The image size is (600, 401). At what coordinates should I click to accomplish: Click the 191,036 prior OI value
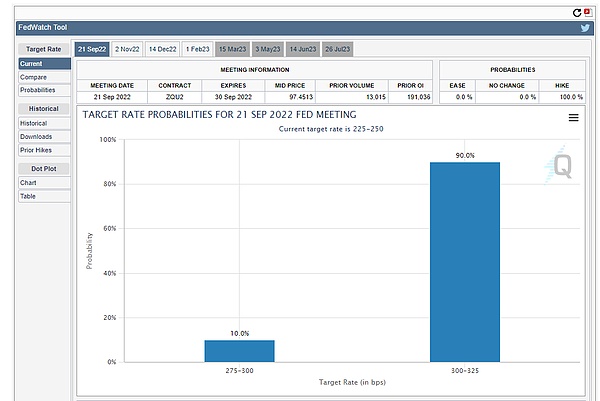point(419,97)
